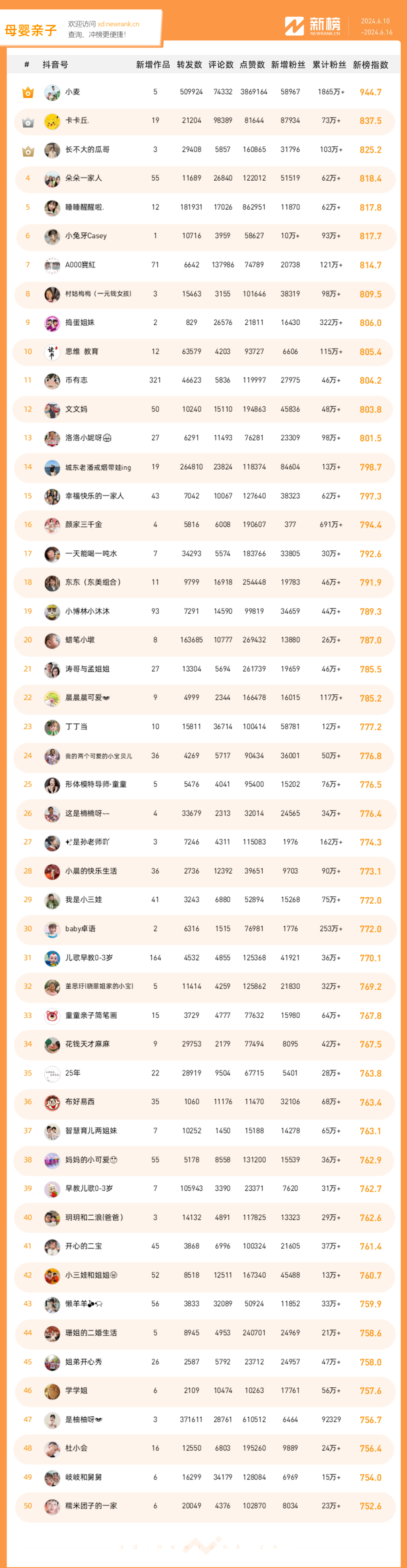Click the 944.7 index score
Screen dimensions: 407x1568
click(370, 92)
